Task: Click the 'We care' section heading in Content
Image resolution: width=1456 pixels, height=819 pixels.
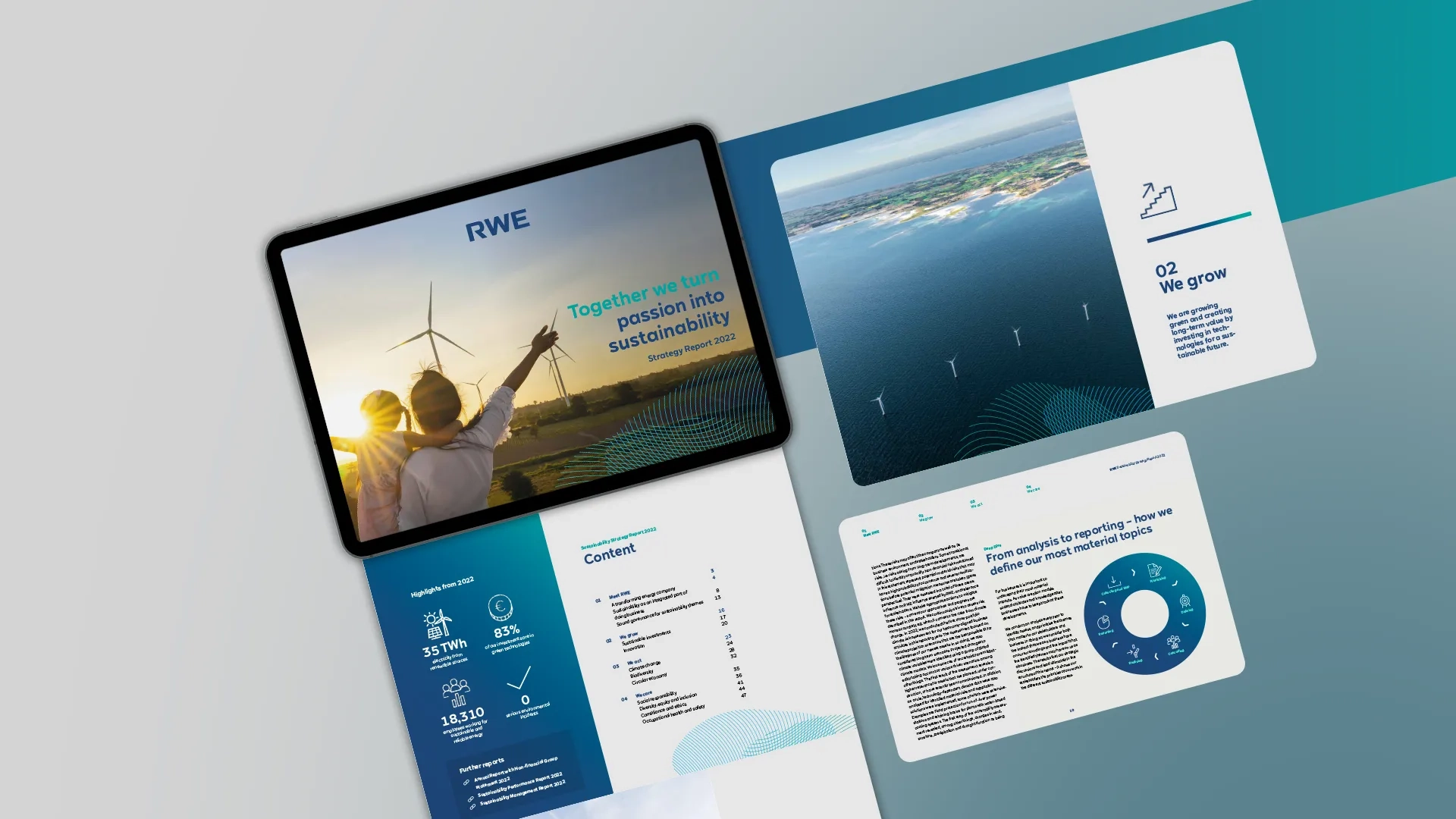Action: tap(644, 695)
